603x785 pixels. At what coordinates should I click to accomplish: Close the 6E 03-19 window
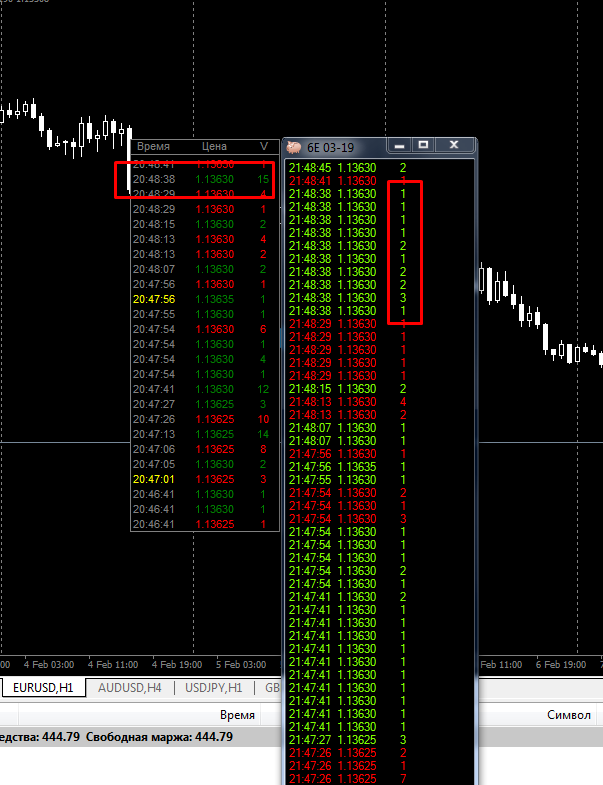(454, 145)
